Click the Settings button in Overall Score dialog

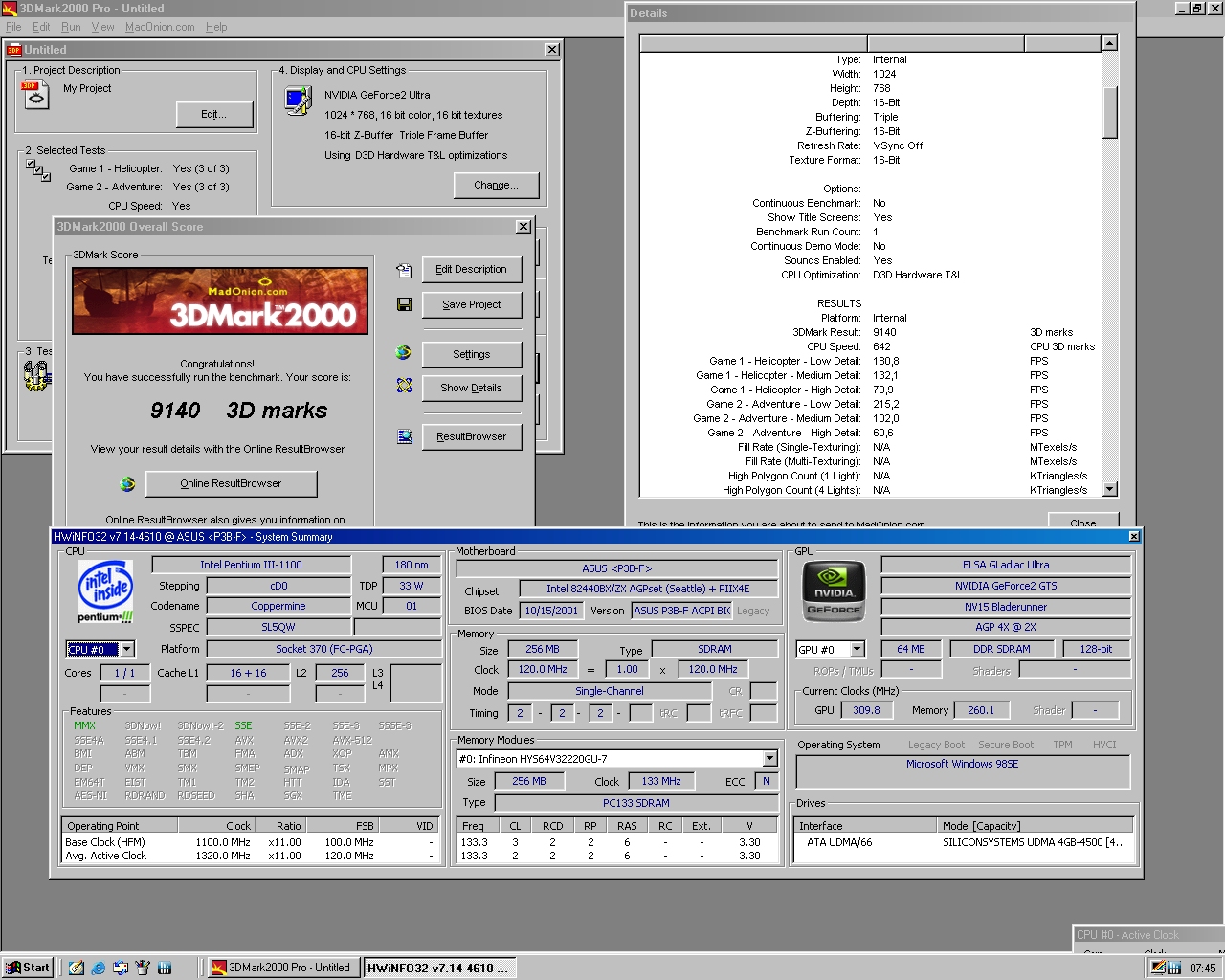[472, 354]
